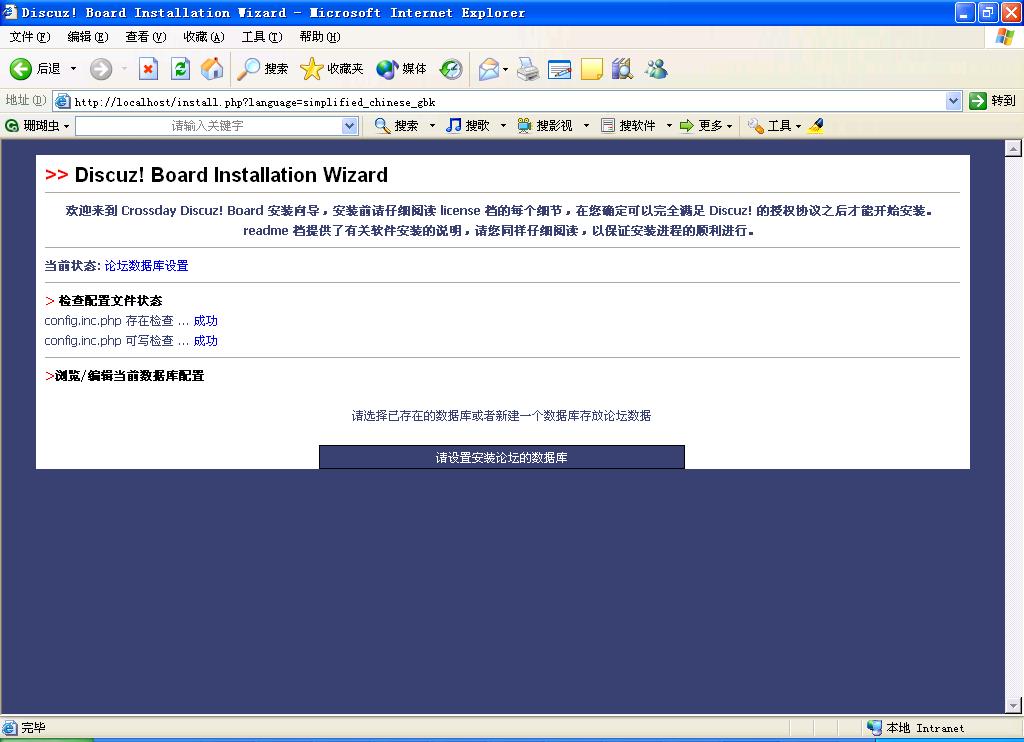Viewport: 1024px width, 742px height.
Task: Open the Research books icon
Action: pyautogui.click(x=622, y=69)
